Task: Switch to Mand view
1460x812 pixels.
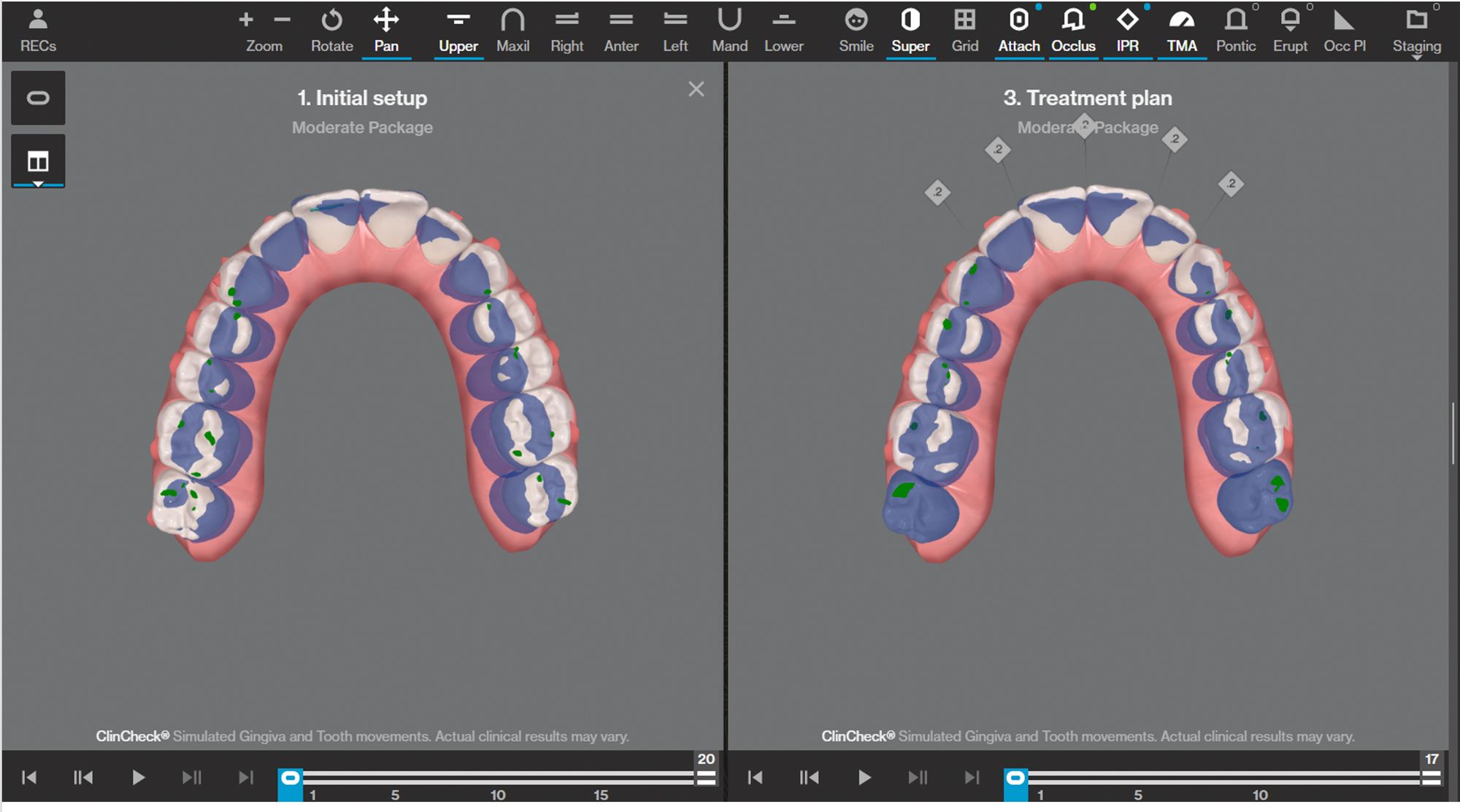Action: click(x=730, y=31)
